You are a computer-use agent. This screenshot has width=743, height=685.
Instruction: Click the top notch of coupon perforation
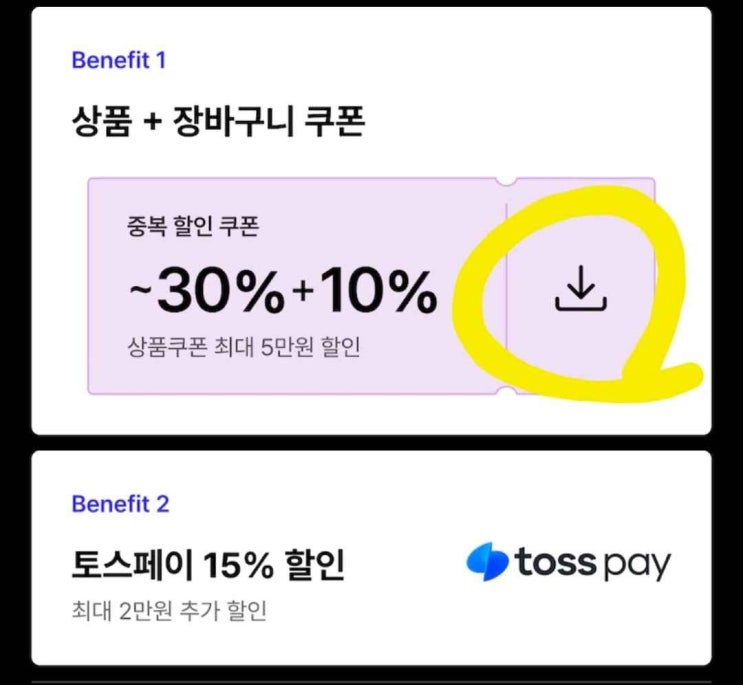click(506, 181)
